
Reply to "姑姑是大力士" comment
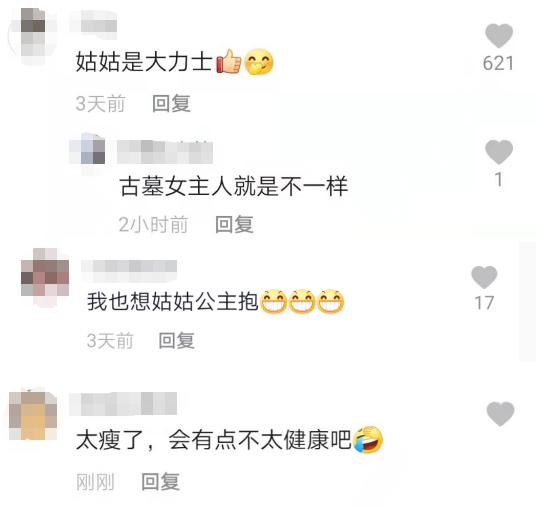[x=171, y=103]
